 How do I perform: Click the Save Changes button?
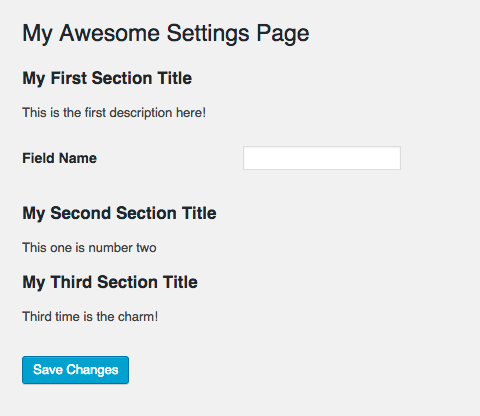75,370
